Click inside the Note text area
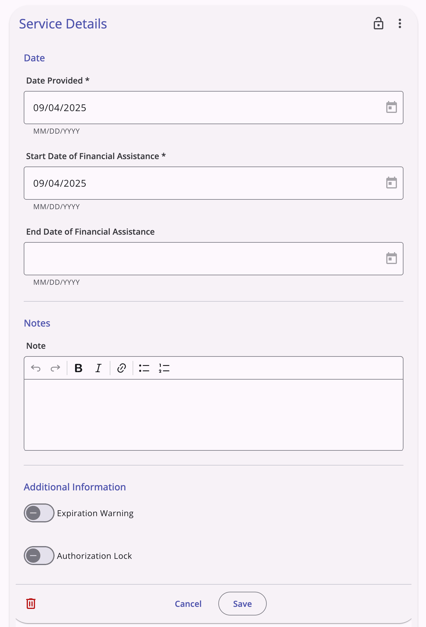This screenshot has height=627, width=426. coord(213,415)
